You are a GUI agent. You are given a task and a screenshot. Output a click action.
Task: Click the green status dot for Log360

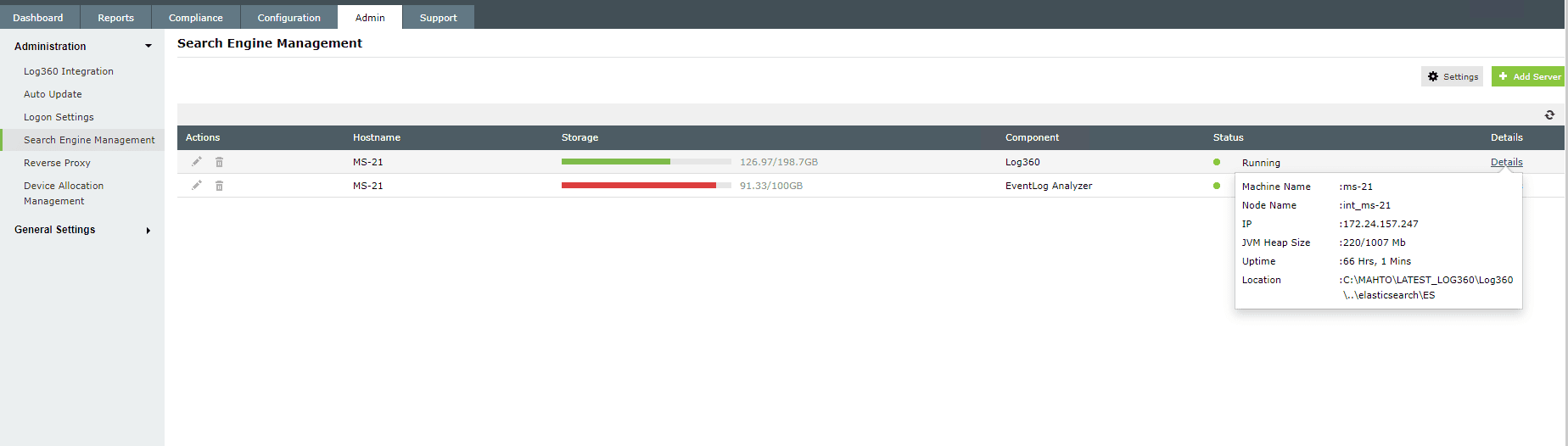pos(1217,162)
